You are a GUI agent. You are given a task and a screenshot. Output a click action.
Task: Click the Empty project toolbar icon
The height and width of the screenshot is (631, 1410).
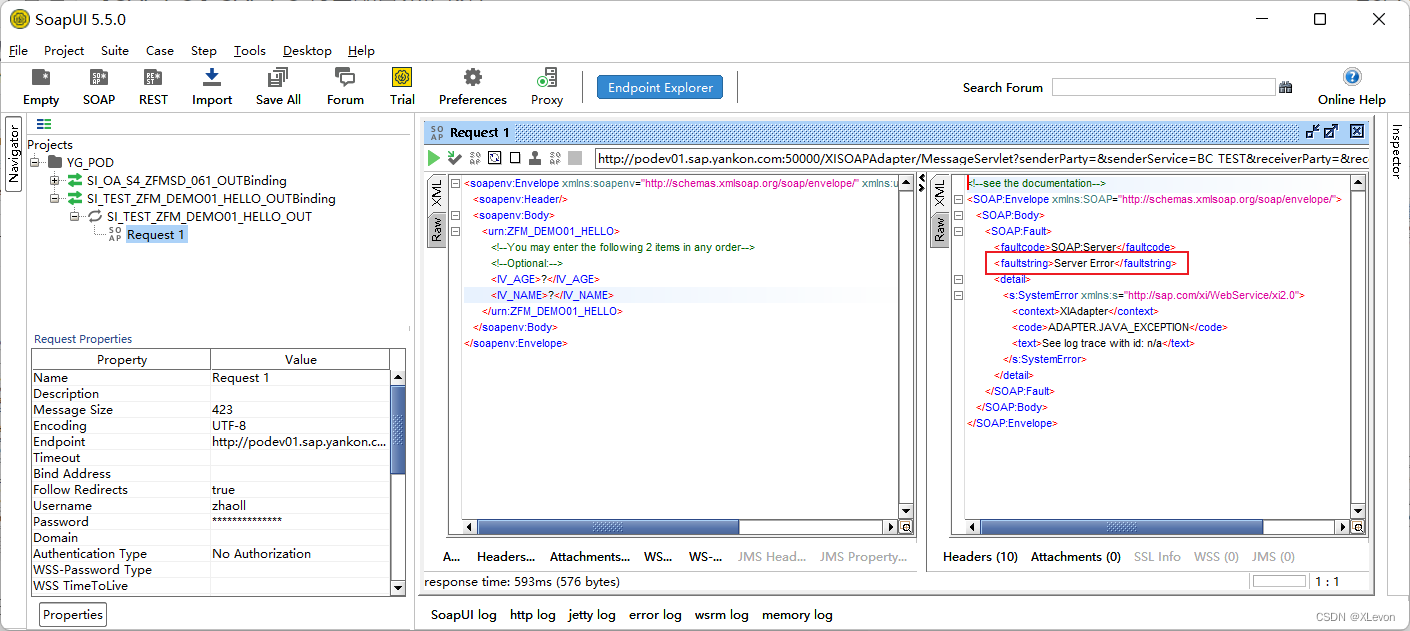point(41,78)
